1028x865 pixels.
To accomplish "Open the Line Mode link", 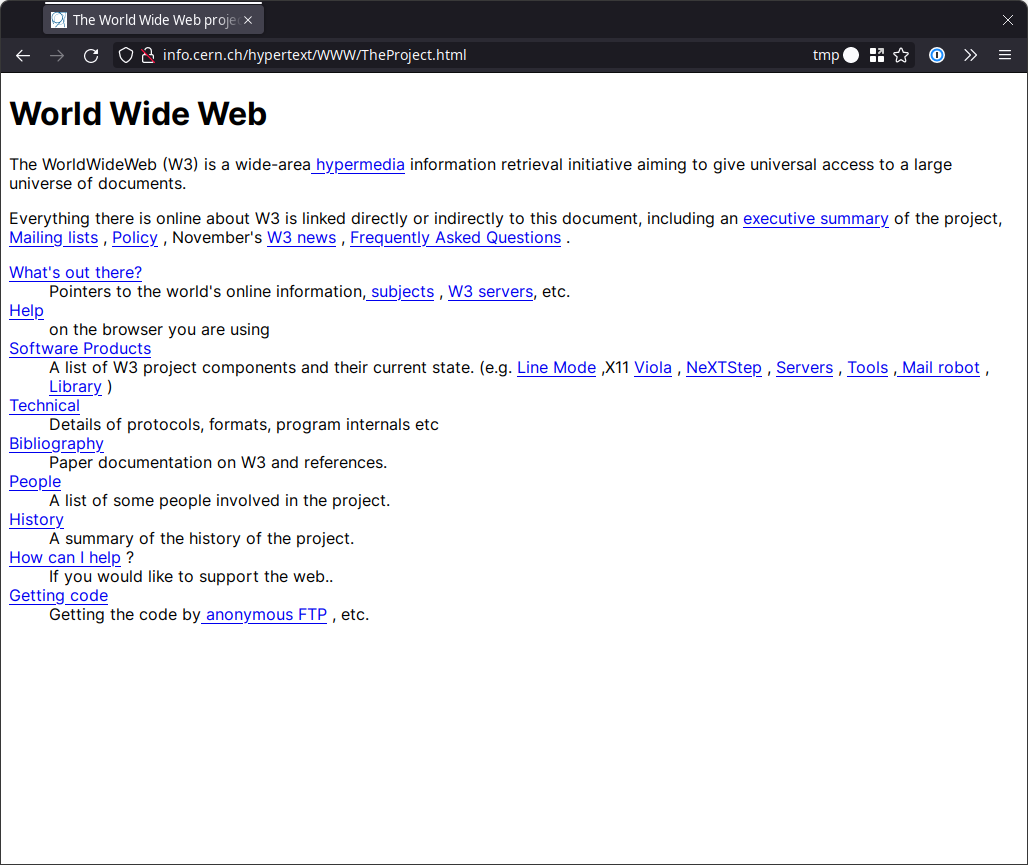I will click(x=557, y=368).
